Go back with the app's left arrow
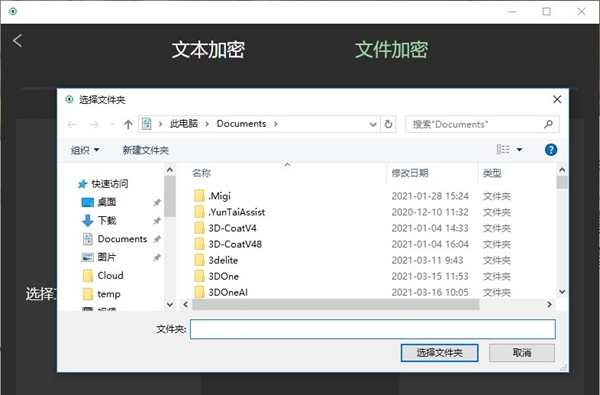600x395 pixels. pos(17,41)
